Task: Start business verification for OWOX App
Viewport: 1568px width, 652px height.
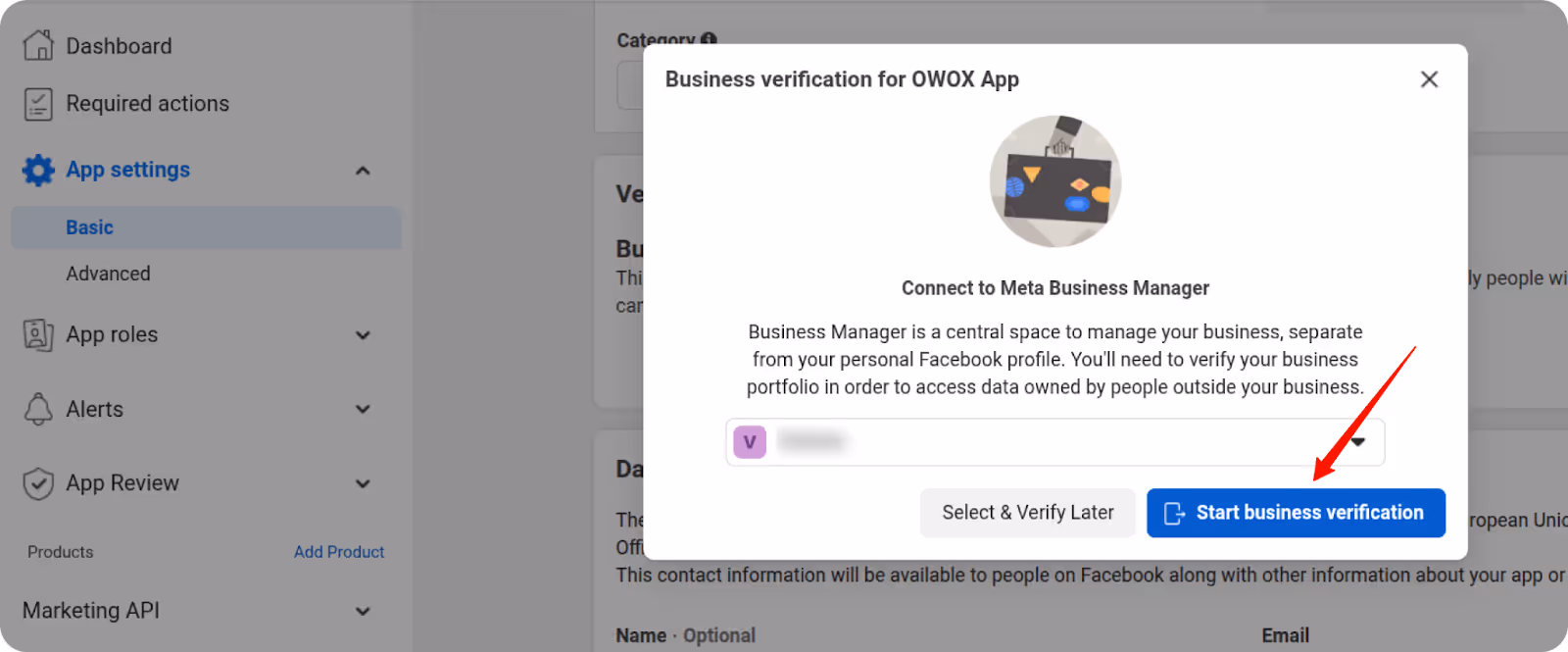Action: [x=1296, y=512]
